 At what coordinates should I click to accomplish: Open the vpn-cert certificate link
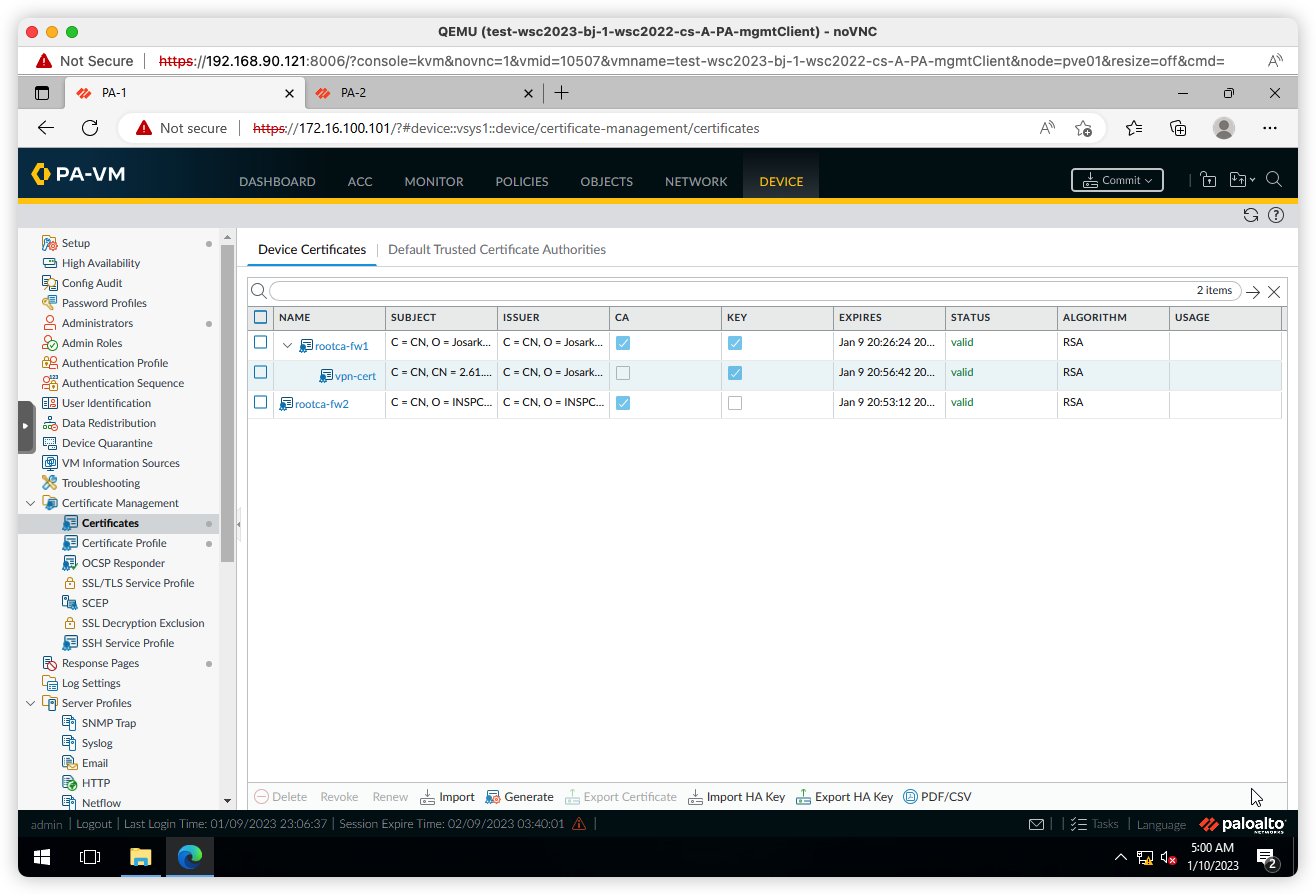click(x=355, y=376)
